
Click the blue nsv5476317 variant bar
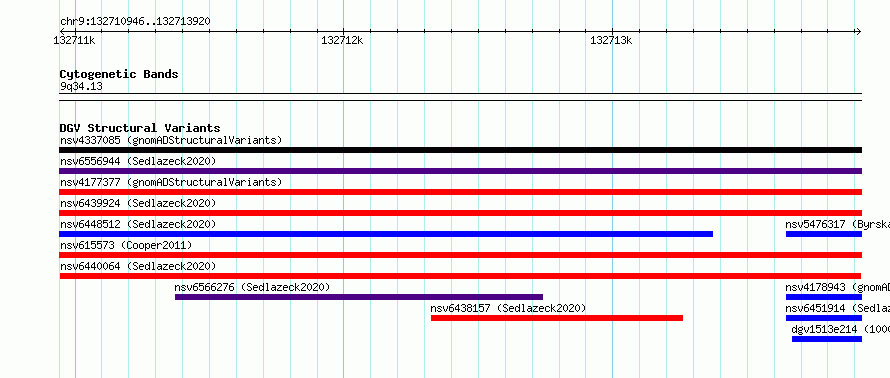tap(824, 234)
